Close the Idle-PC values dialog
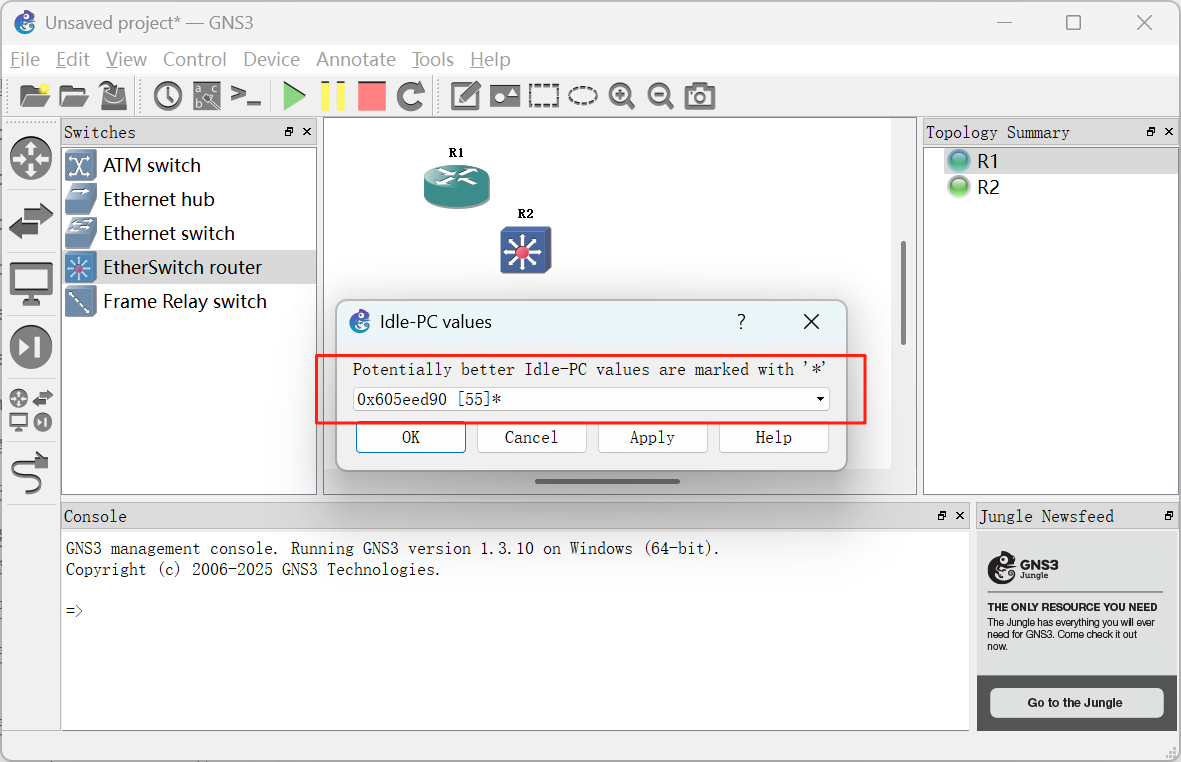Viewport: 1181px width, 762px height. click(x=811, y=322)
